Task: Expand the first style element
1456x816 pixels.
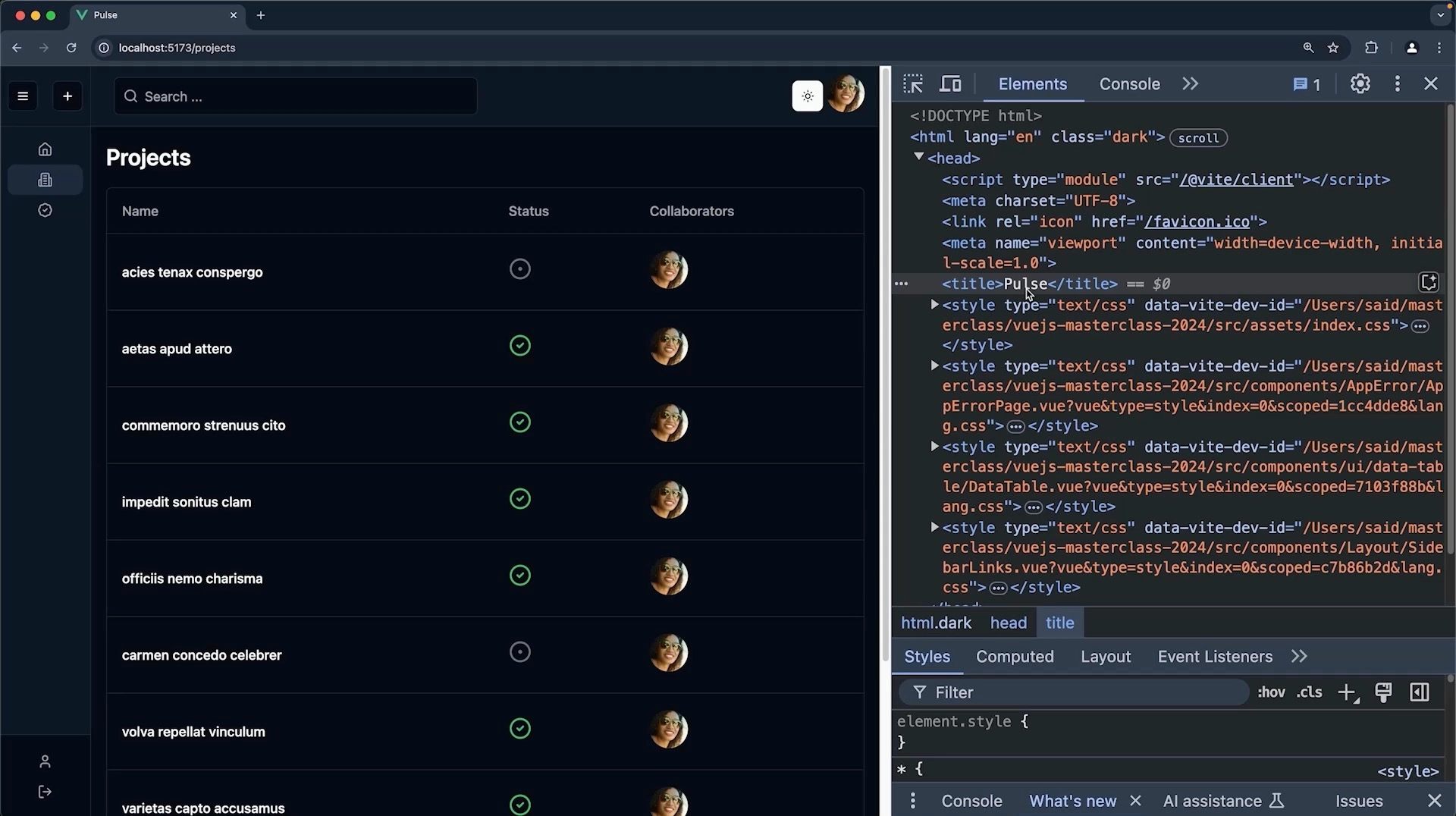Action: click(934, 305)
